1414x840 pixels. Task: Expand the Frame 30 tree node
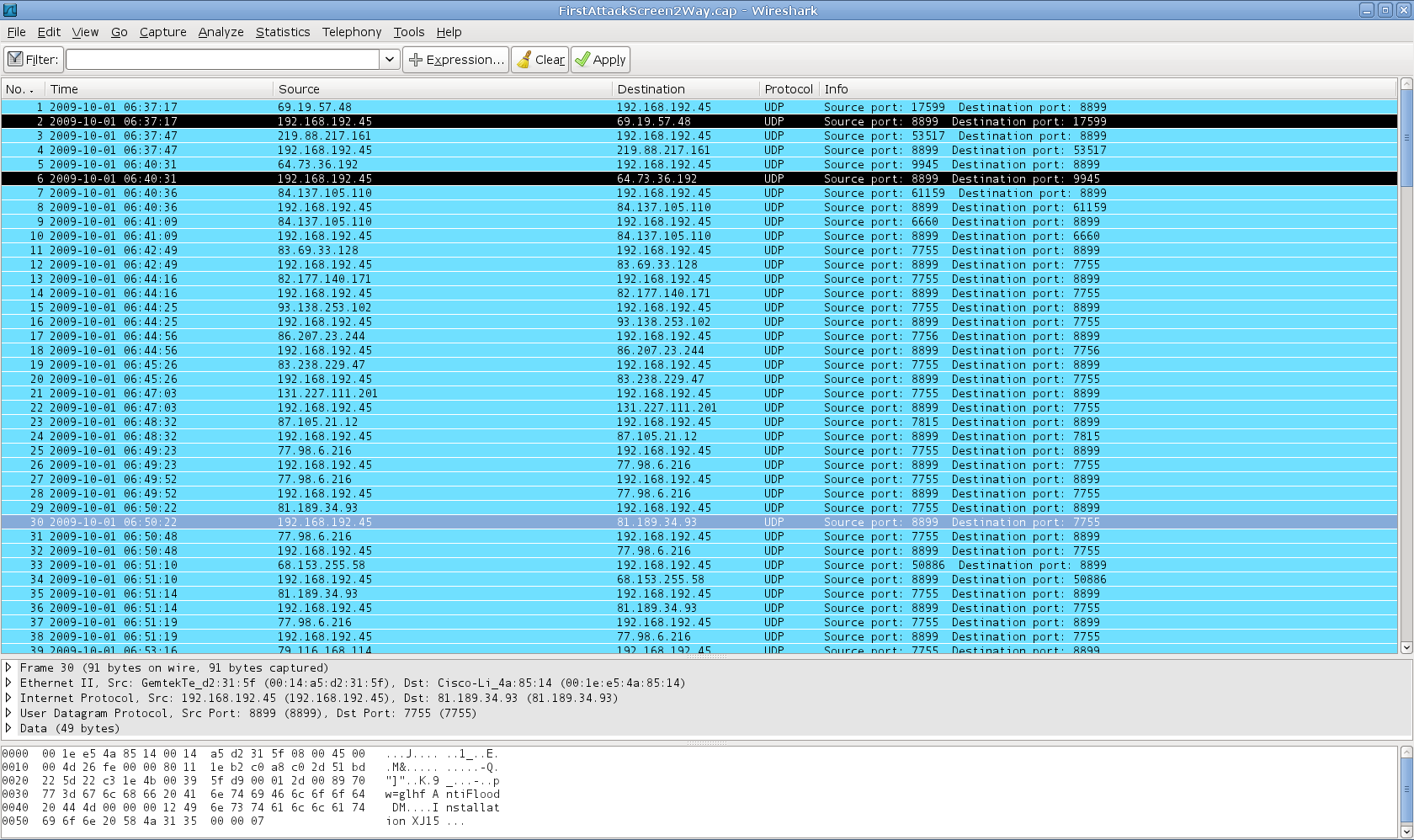pyautogui.click(x=9, y=667)
